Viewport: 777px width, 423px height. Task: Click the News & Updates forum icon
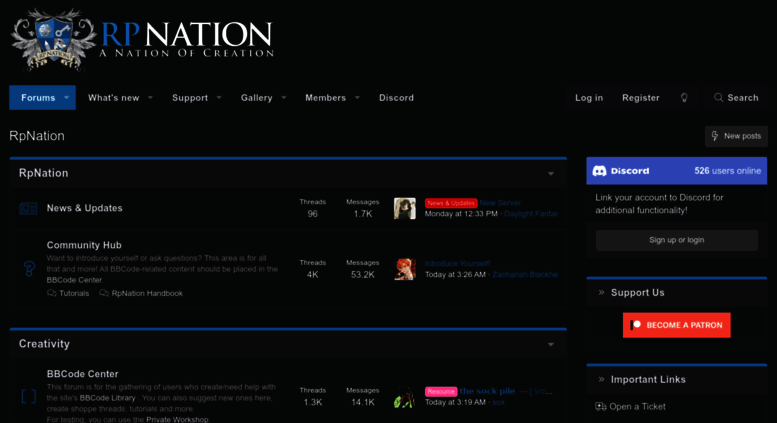click(x=28, y=209)
